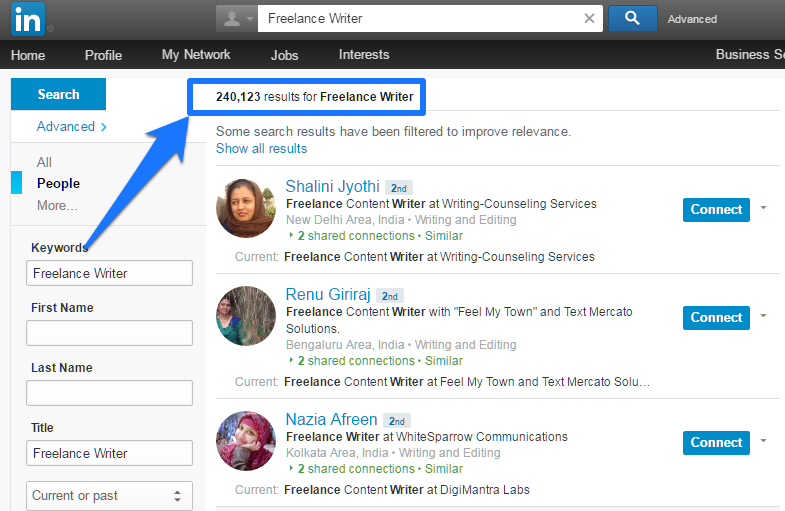Open Advanced search in sidebar

click(x=71, y=126)
